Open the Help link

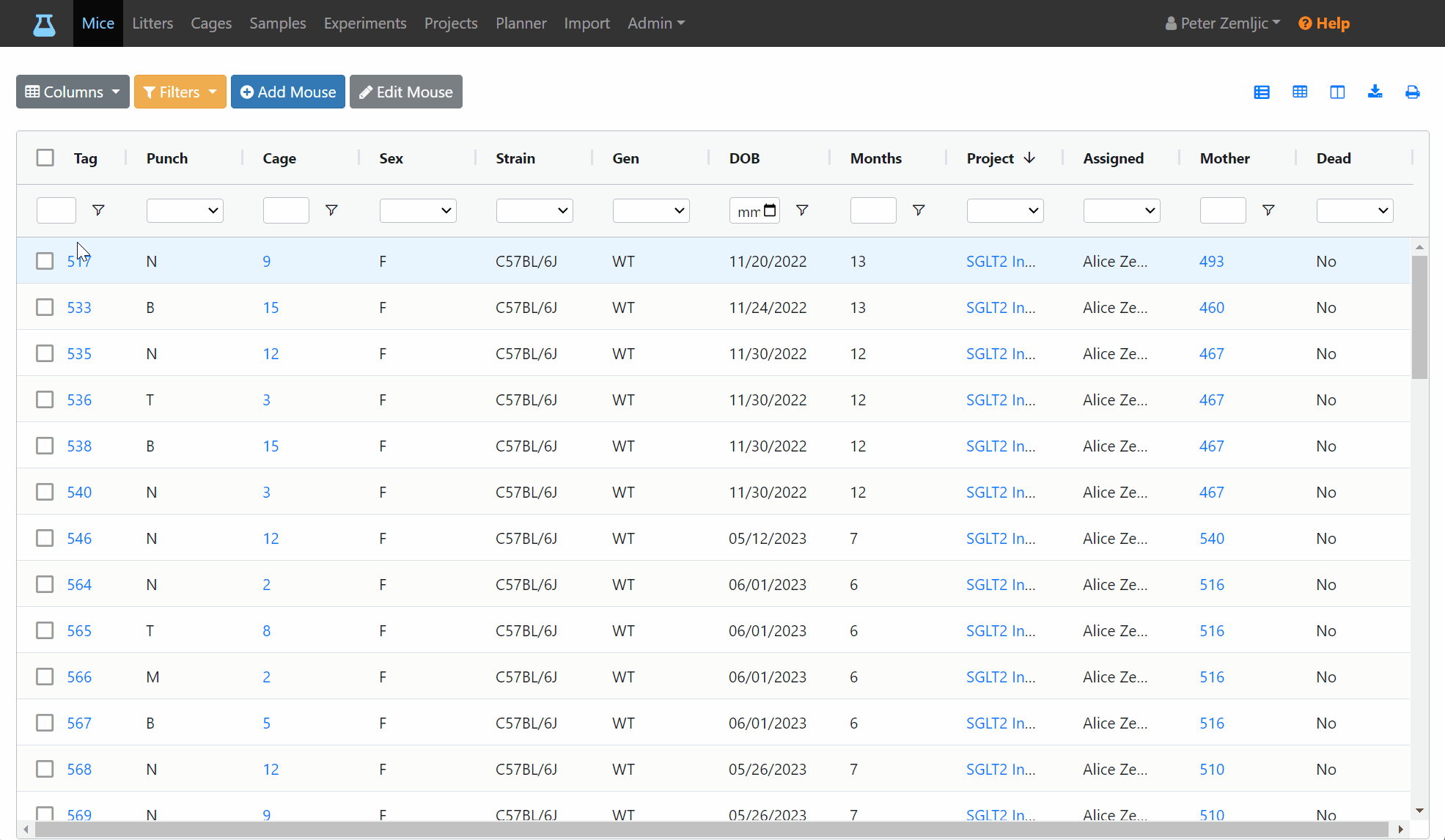click(1324, 23)
